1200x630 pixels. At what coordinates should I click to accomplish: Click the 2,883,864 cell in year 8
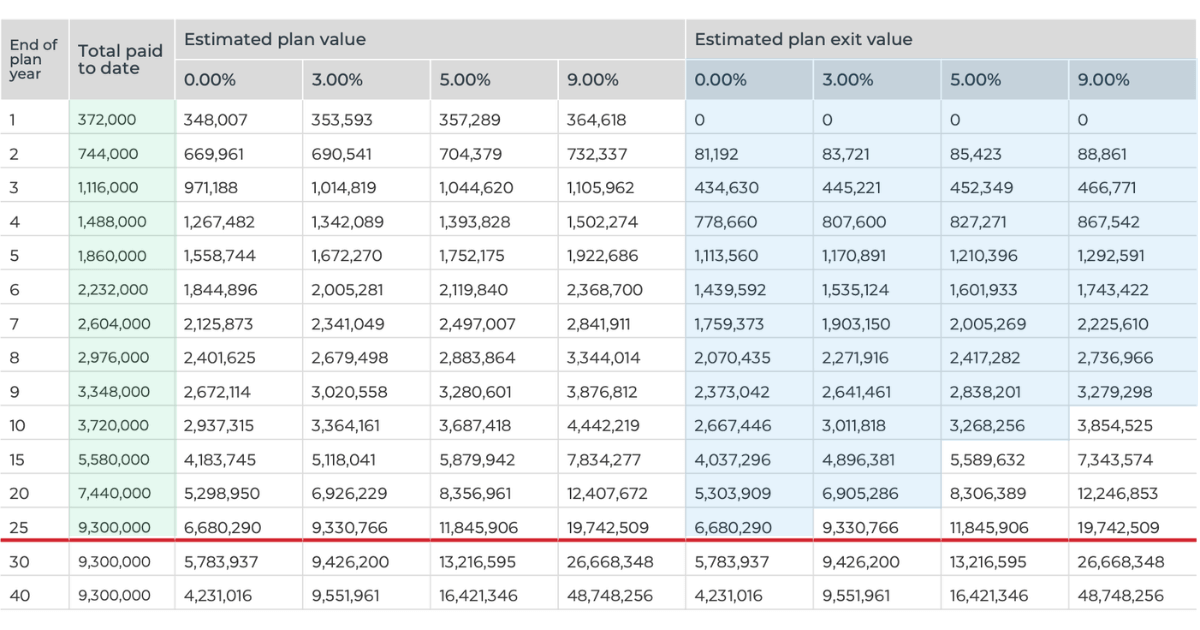point(475,358)
